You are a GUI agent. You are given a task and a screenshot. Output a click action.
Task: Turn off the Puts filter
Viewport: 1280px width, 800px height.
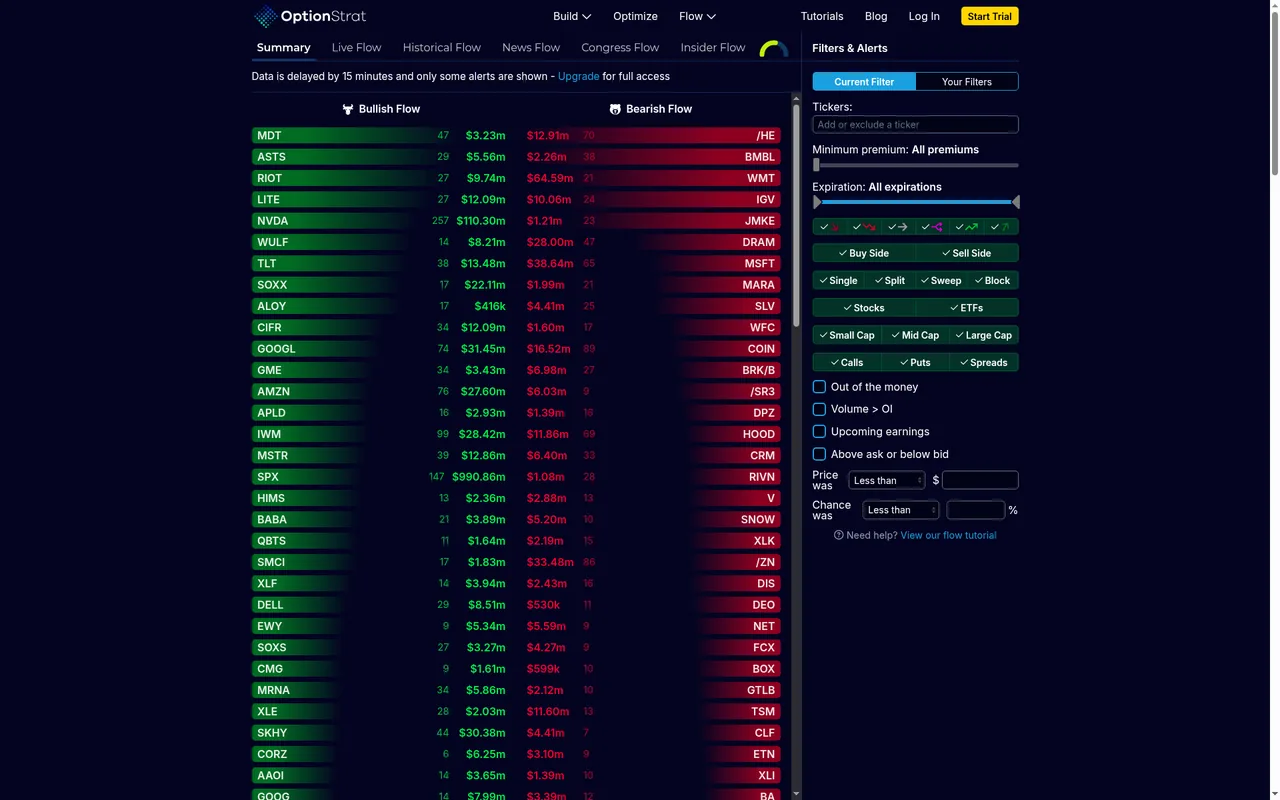(915, 362)
